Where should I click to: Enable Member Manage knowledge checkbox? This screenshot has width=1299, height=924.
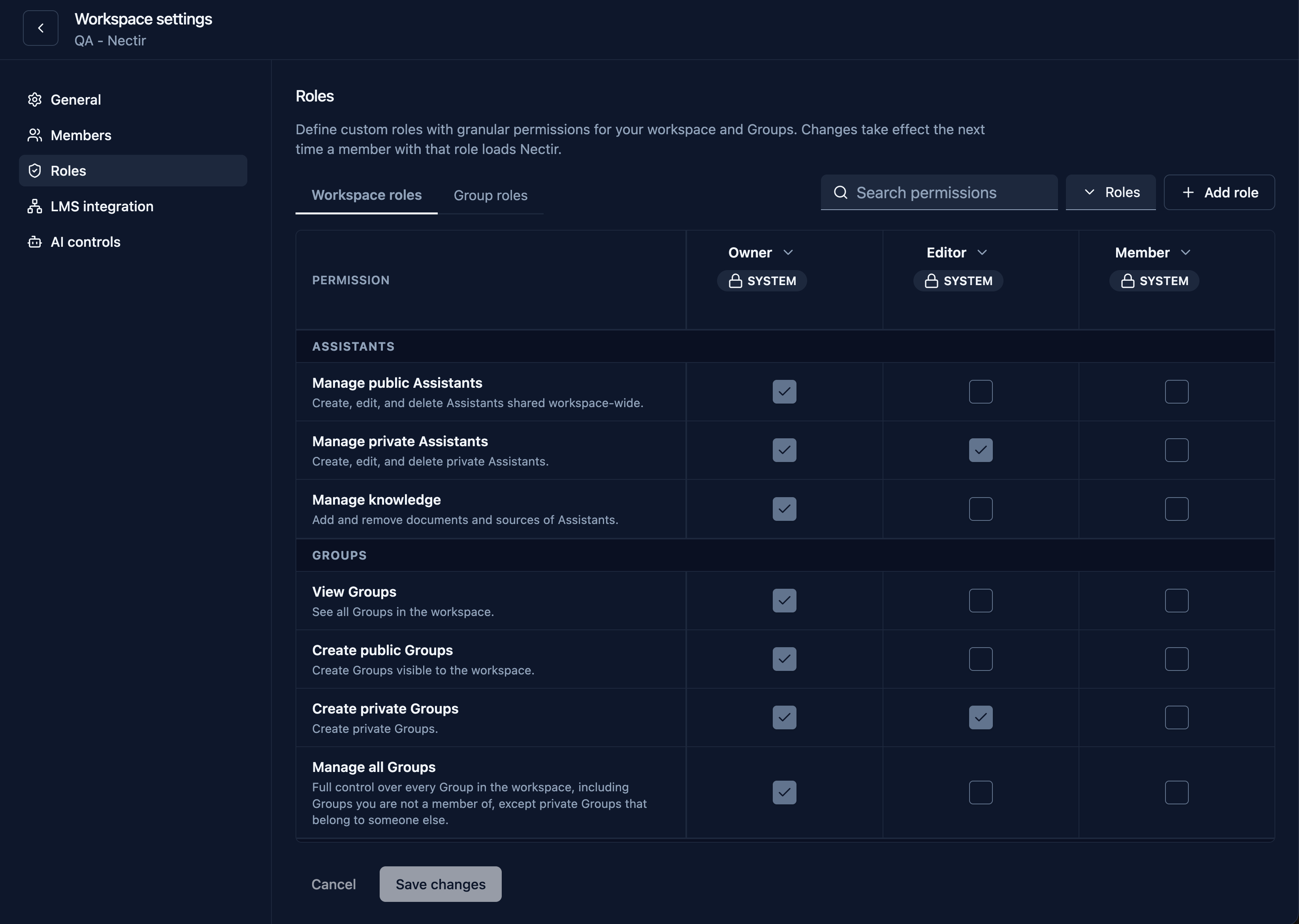pos(1177,509)
